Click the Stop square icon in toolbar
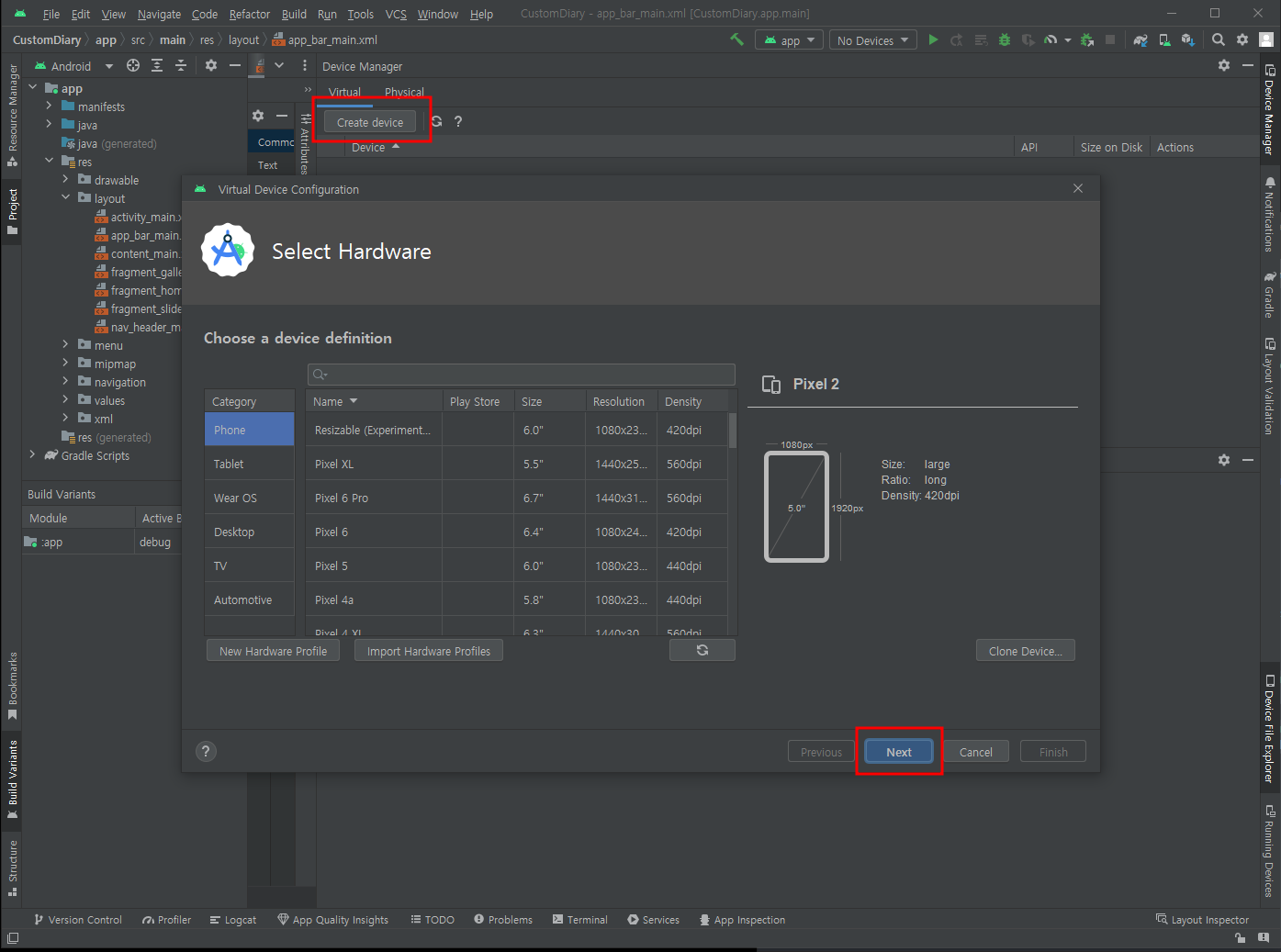 1110,39
